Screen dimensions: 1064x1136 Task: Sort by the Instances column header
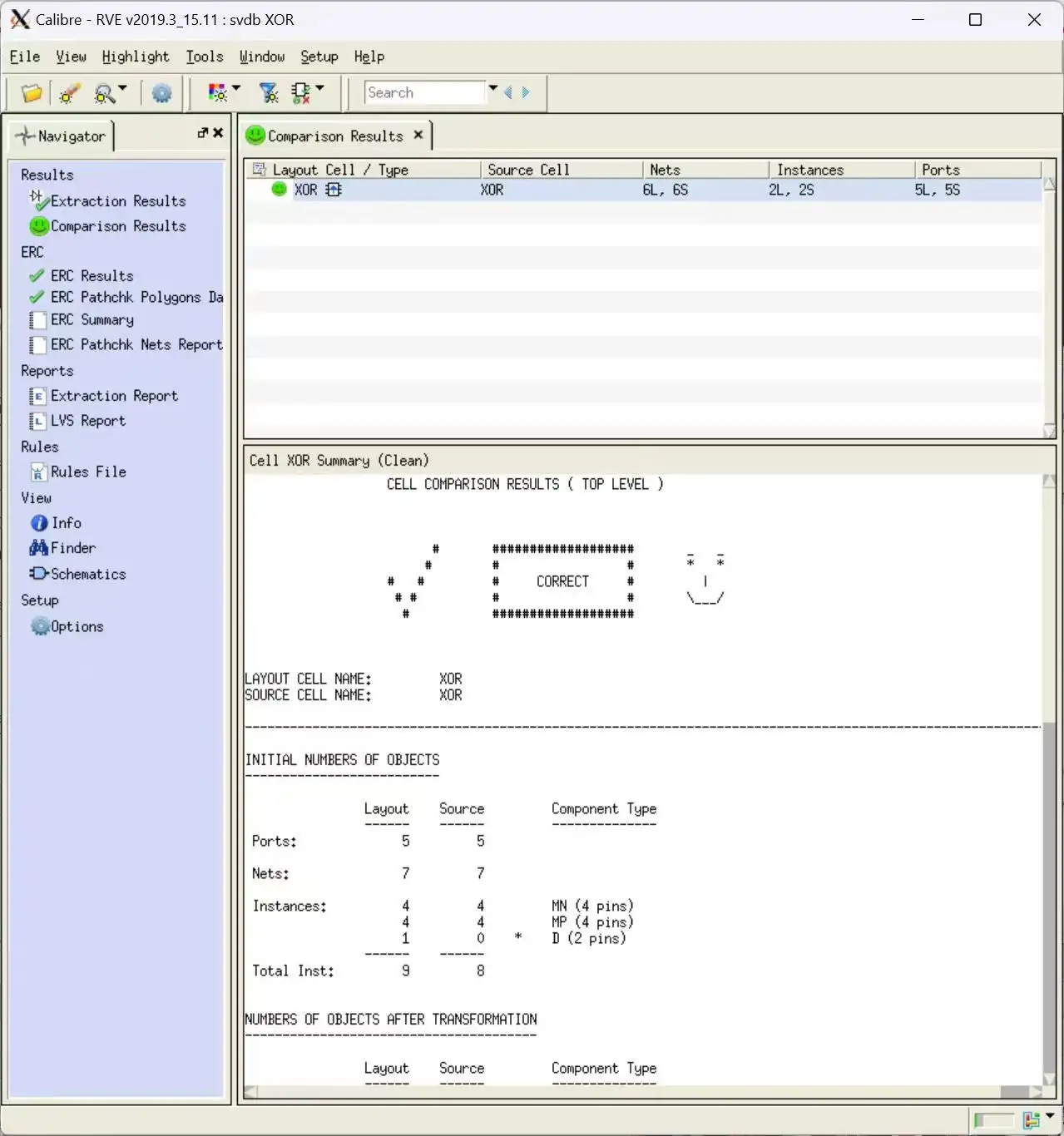(x=841, y=169)
